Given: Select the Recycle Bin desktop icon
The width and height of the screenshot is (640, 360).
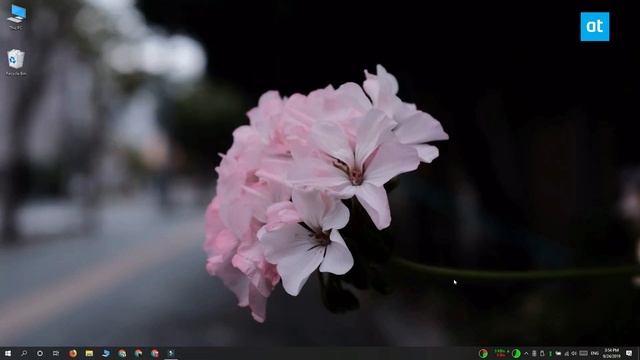Looking at the screenshot, I should click(x=16, y=62).
